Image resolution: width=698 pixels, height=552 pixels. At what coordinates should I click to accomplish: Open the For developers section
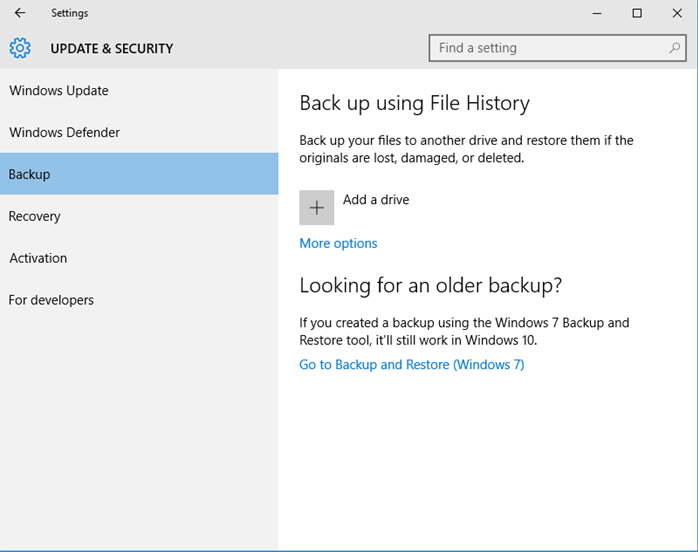[139, 300]
